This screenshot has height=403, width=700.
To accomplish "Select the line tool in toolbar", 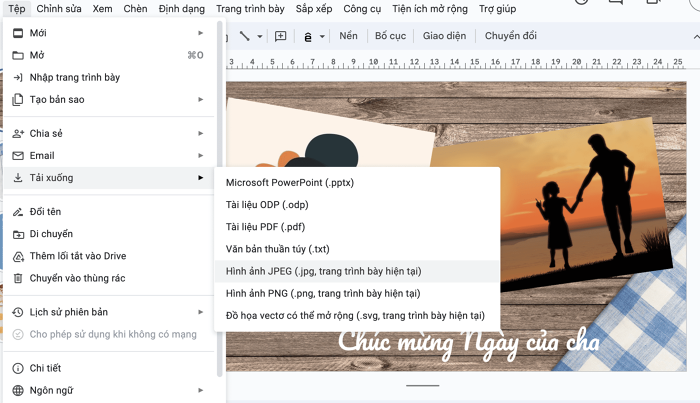I will pyautogui.click(x=244, y=36).
